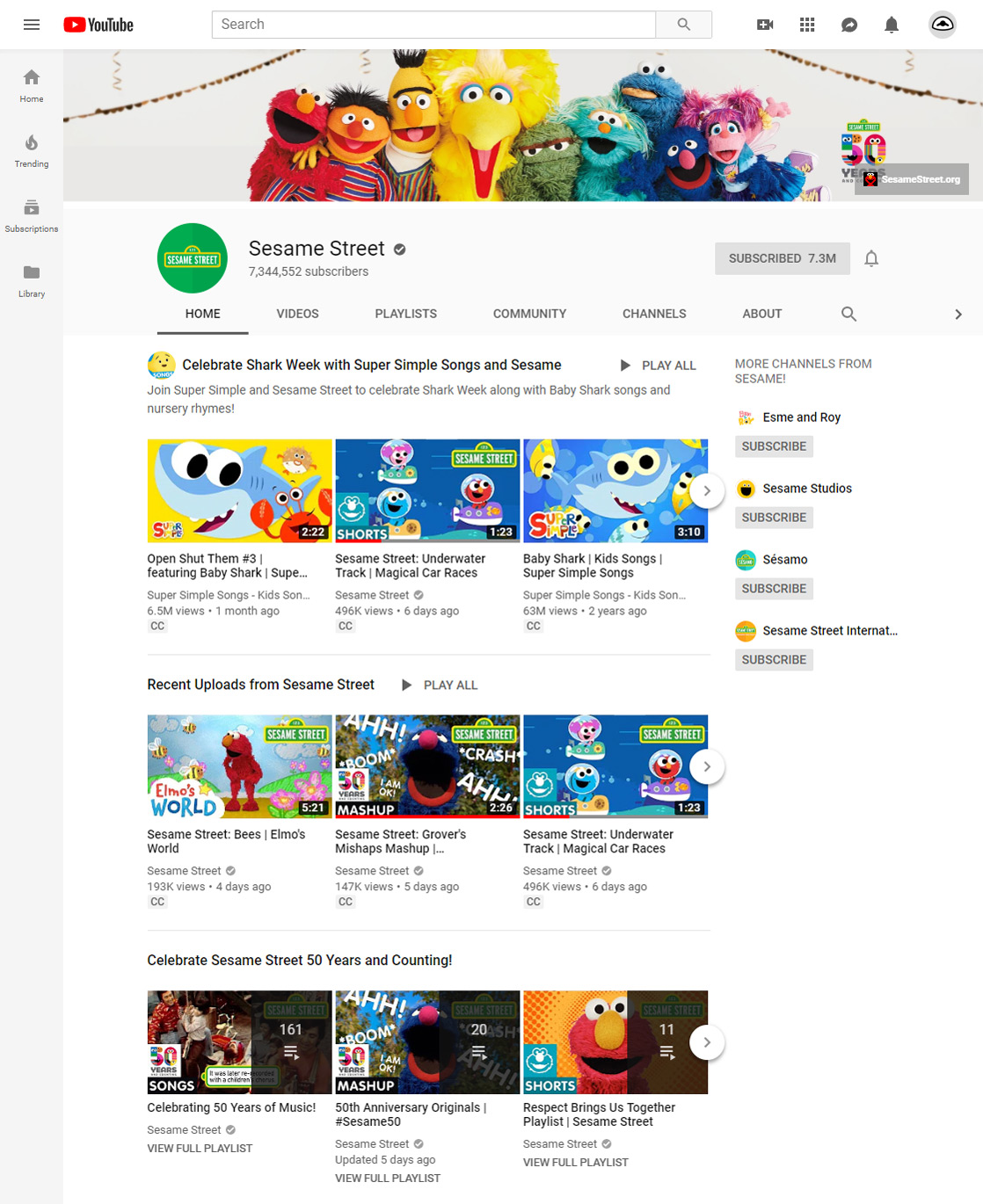Play all Recent Uploads videos
The image size is (983, 1204).
(x=440, y=685)
